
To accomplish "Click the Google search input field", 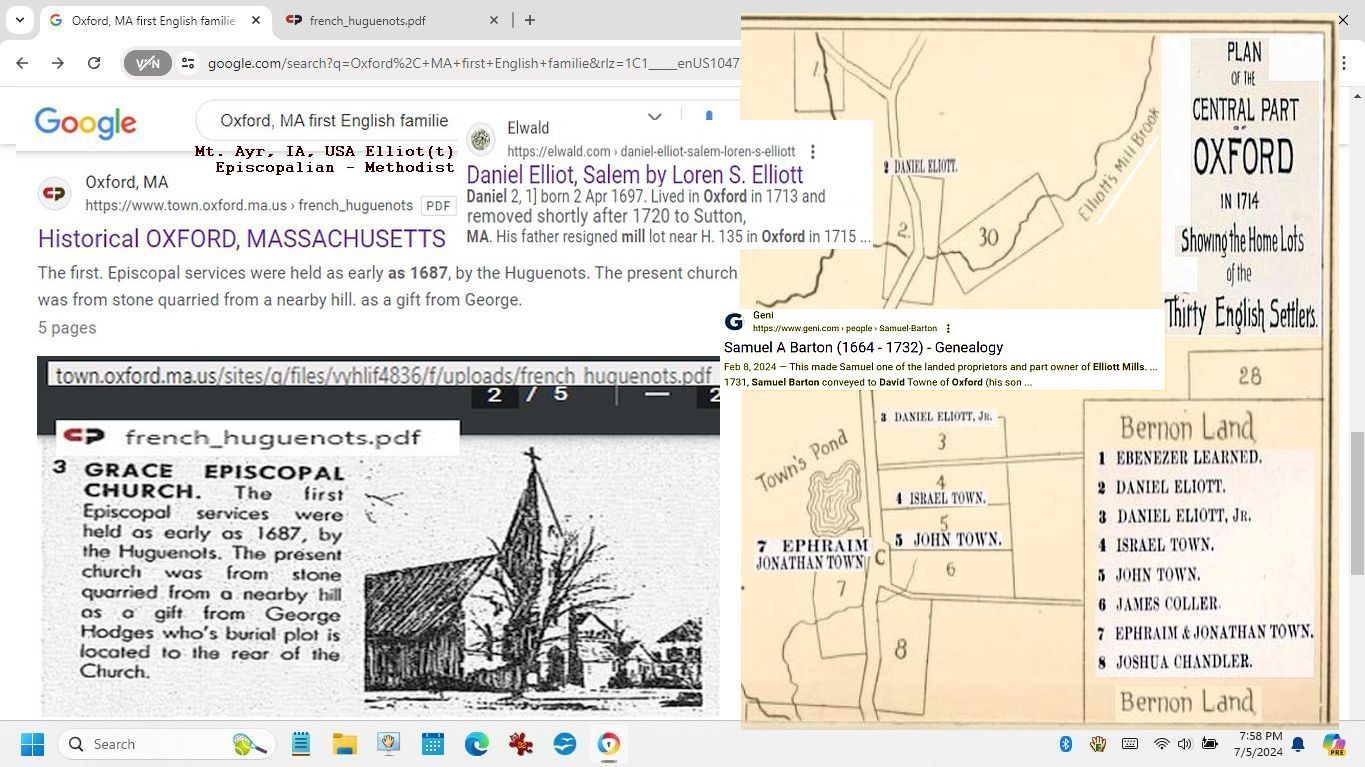I will click(x=334, y=121).
